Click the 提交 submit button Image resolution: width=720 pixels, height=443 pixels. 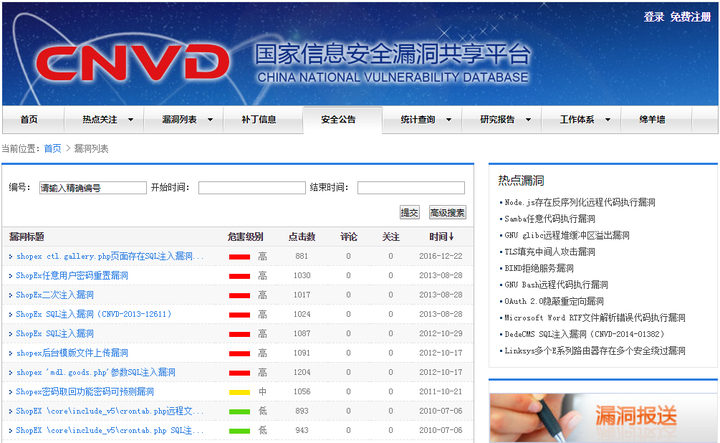[x=409, y=213]
